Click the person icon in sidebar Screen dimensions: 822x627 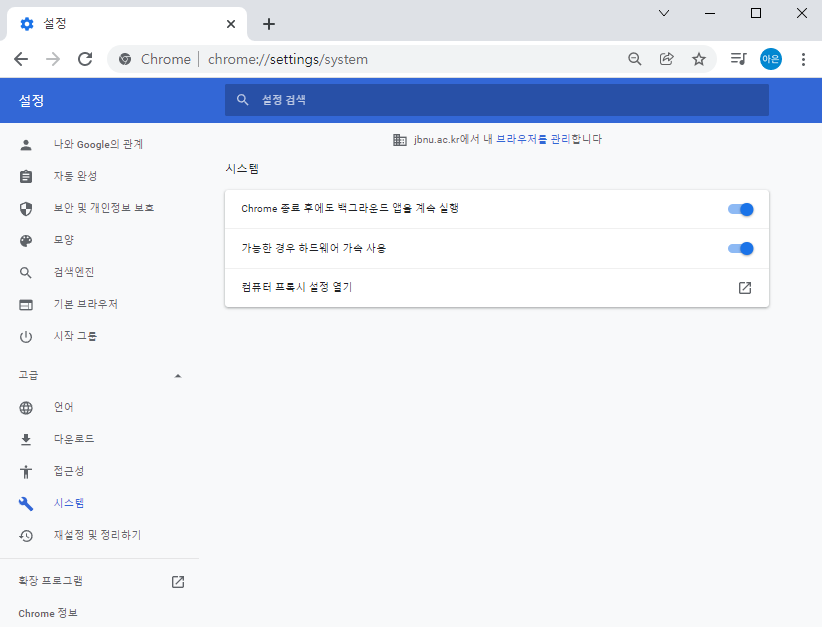tap(26, 145)
